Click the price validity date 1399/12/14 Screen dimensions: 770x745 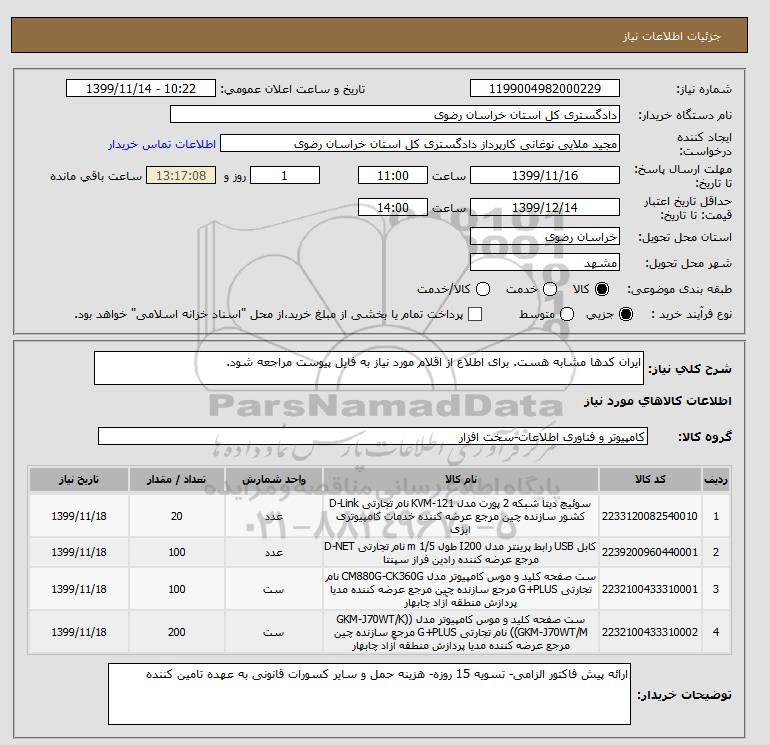pos(545,207)
